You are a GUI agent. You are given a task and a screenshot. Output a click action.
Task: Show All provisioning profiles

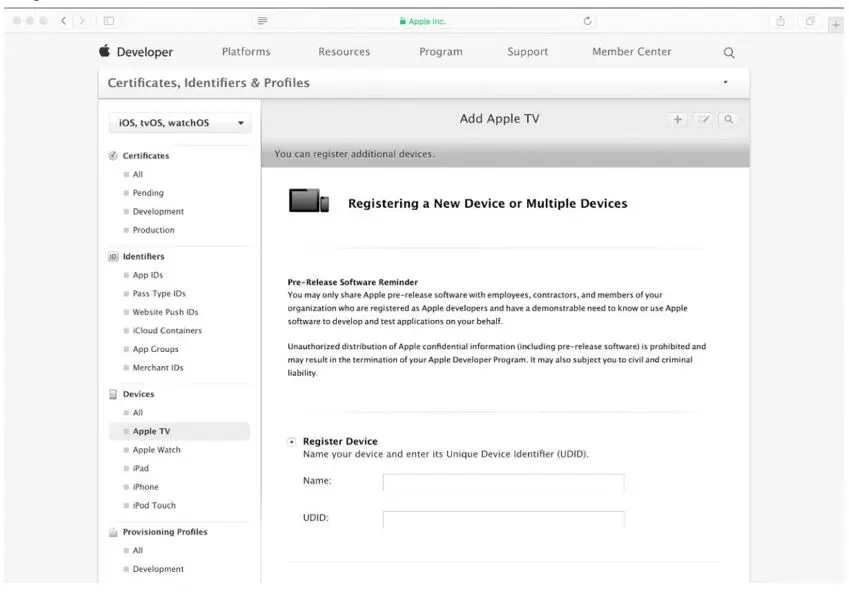click(x=138, y=551)
